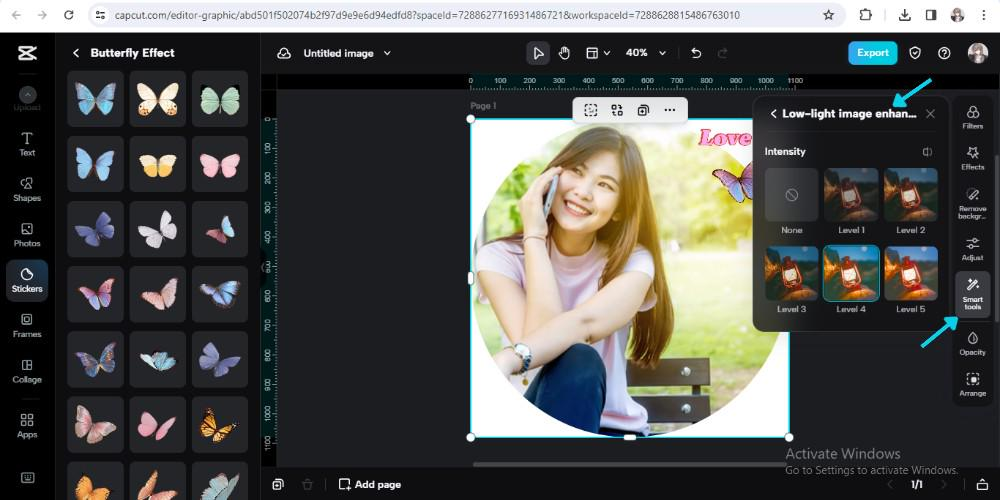Open Effects in right sidebar
The width and height of the screenshot is (1000, 500).
coord(973,158)
